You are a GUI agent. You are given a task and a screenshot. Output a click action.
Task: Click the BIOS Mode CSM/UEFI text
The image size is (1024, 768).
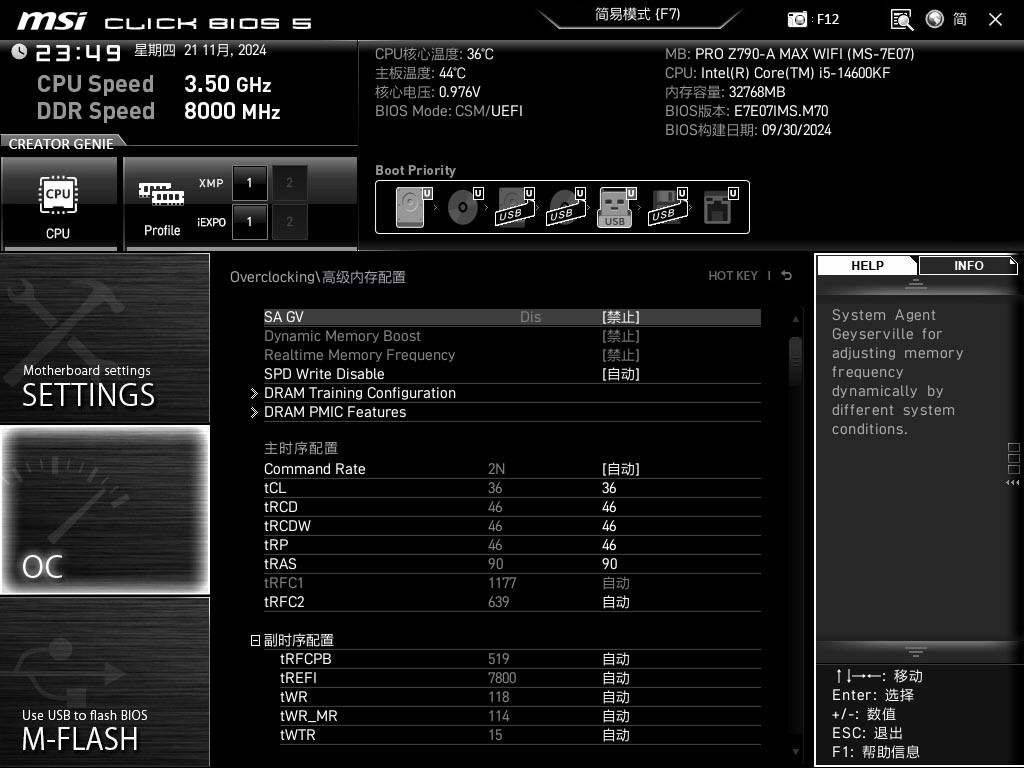449,111
